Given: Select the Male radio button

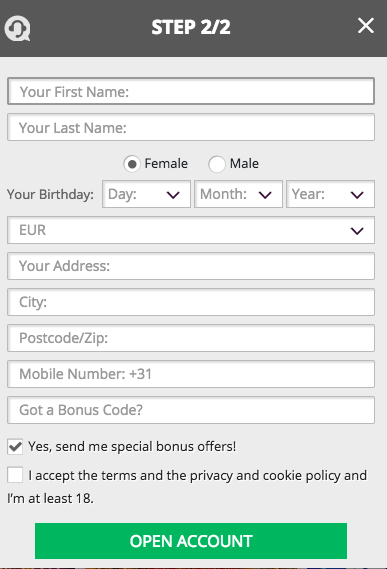Looking at the screenshot, I should point(217,164).
